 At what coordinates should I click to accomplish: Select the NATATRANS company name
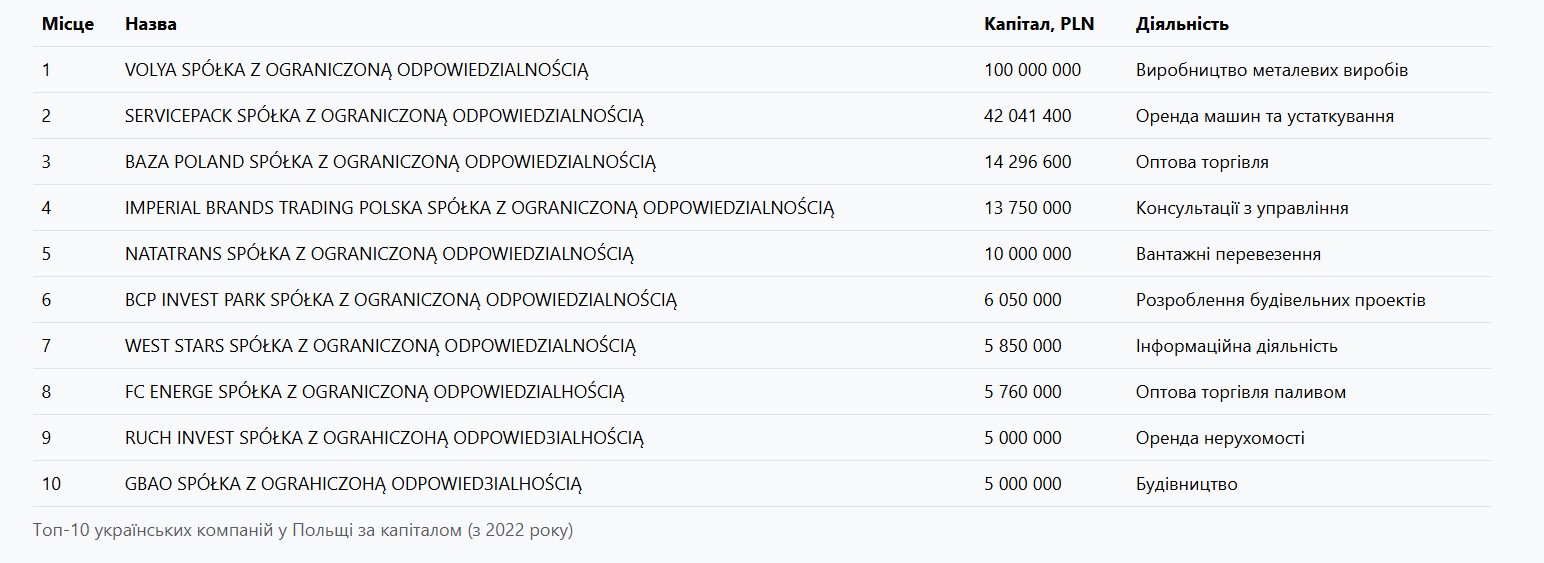(x=379, y=254)
